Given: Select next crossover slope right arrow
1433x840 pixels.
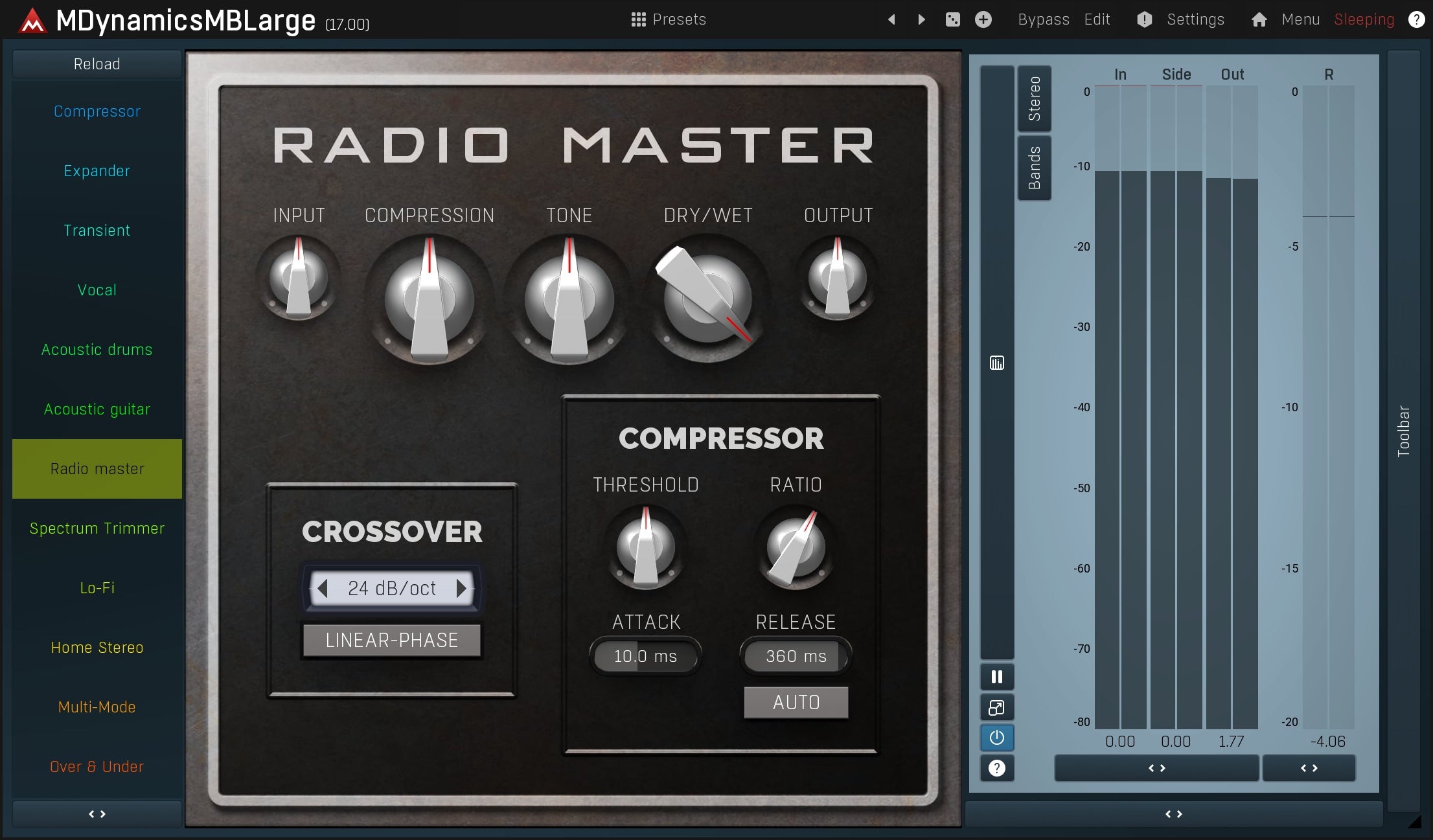Looking at the screenshot, I should pyautogui.click(x=461, y=588).
